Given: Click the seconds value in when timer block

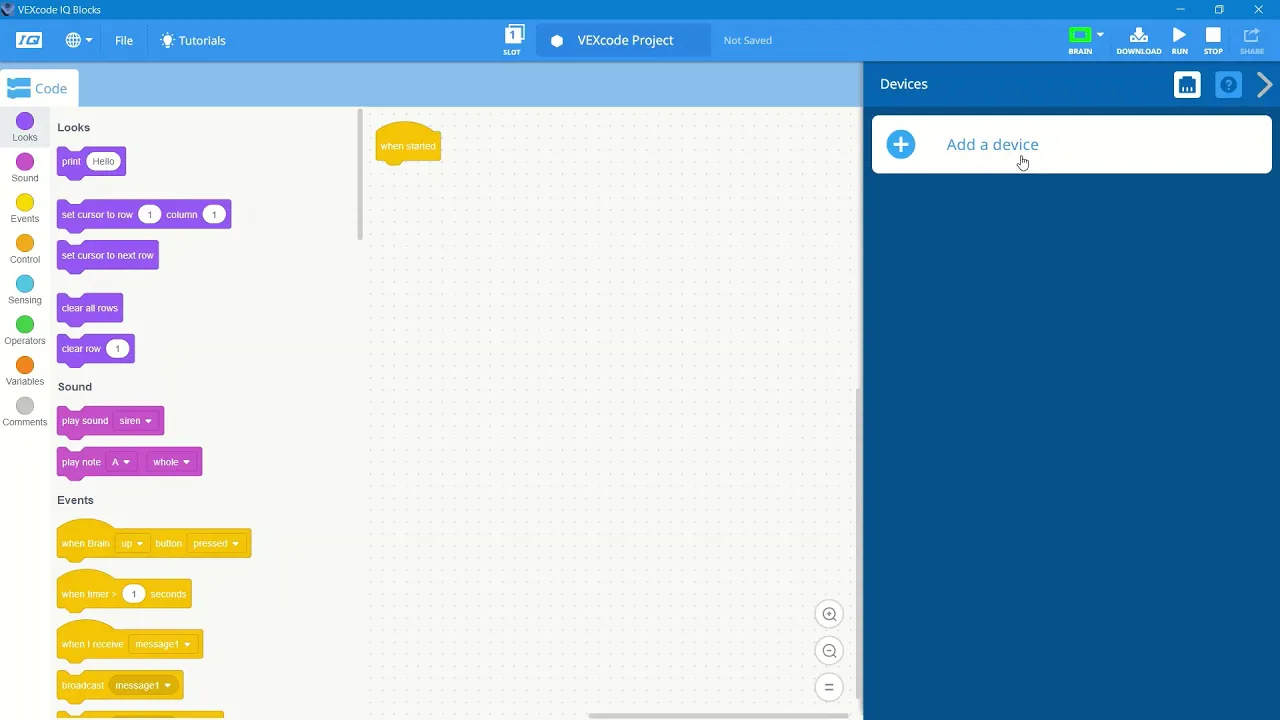Looking at the screenshot, I should coord(133,594).
